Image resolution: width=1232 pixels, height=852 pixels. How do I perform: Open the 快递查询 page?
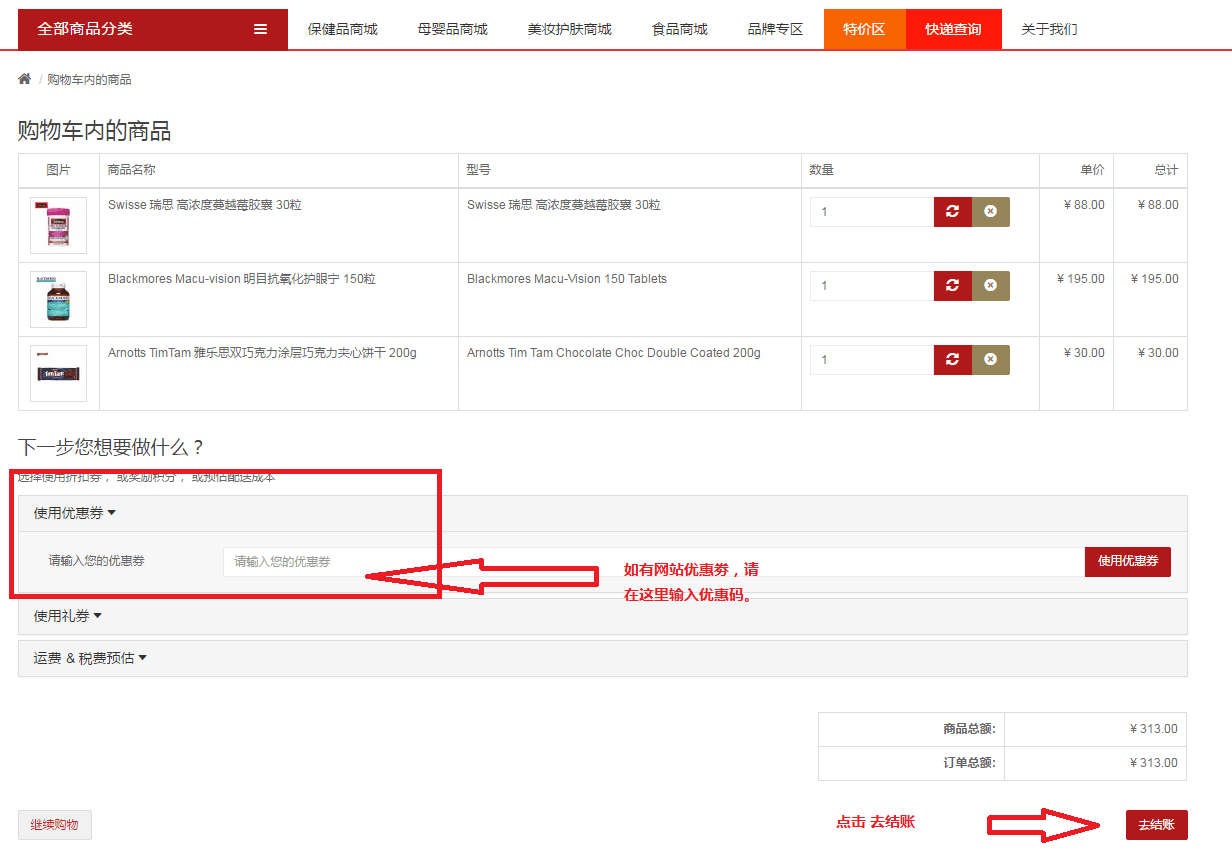[x=952, y=29]
